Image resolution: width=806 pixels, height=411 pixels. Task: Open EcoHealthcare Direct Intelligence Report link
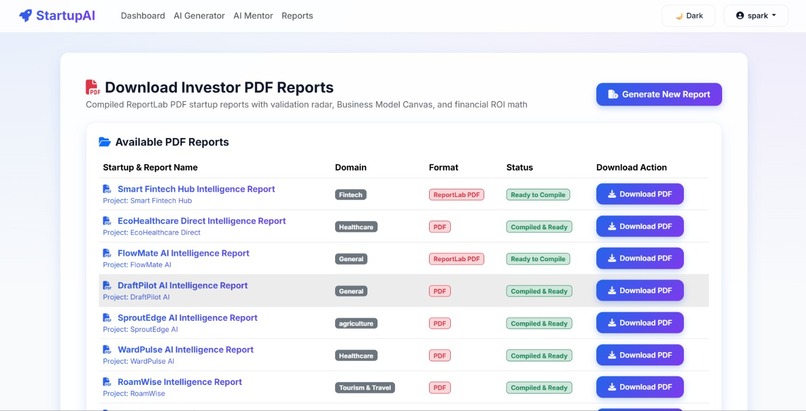(202, 221)
